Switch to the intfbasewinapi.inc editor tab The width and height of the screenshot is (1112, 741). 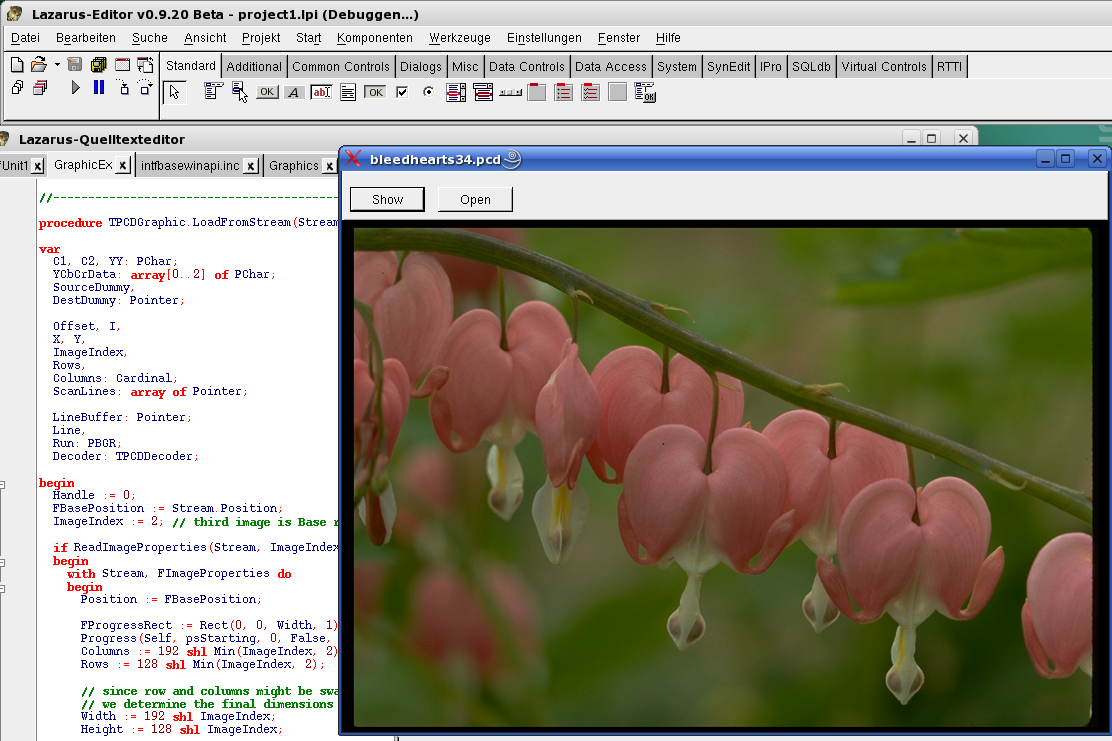[190, 165]
